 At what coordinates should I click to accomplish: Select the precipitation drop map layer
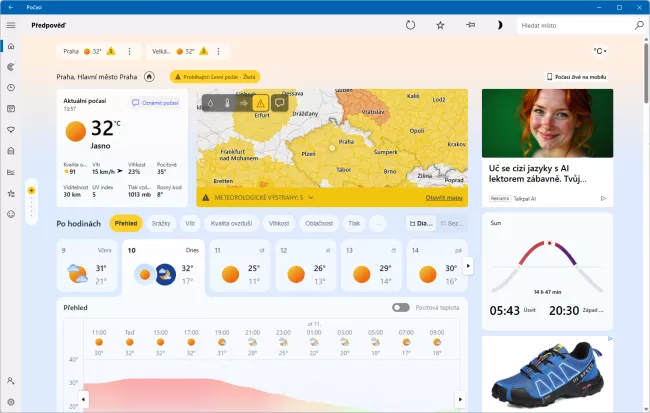[x=211, y=103]
